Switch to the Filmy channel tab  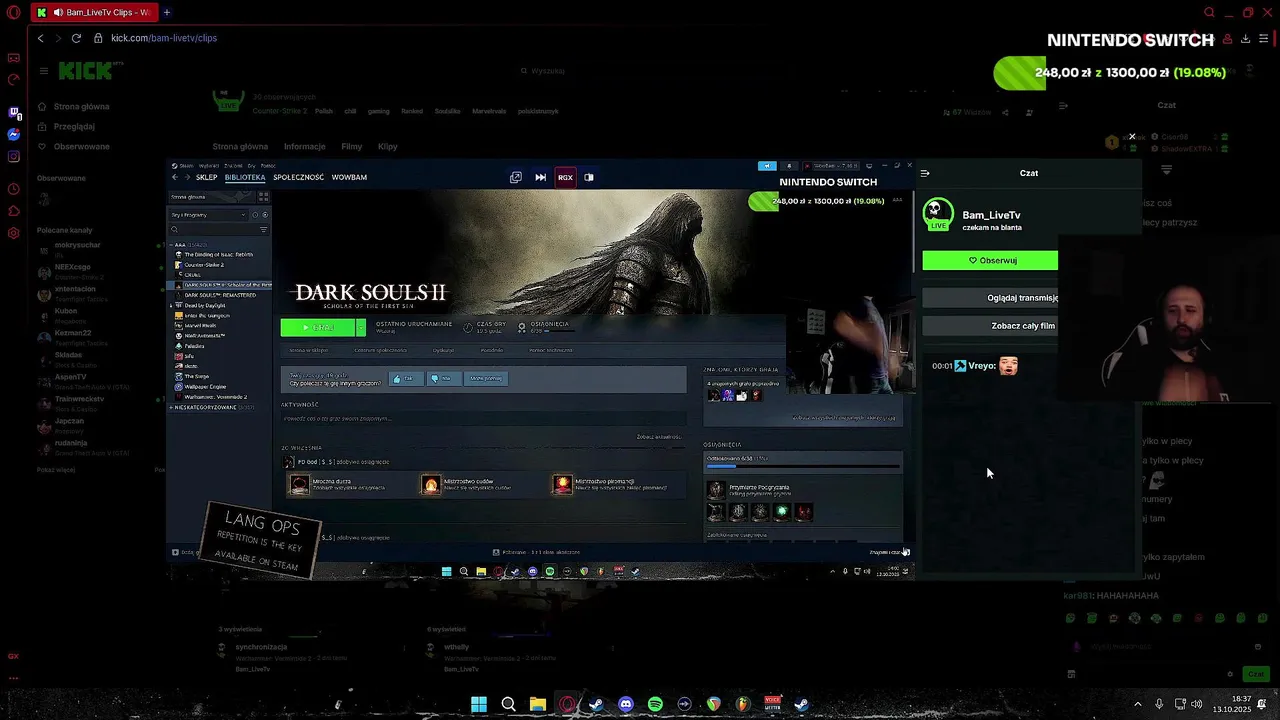351,146
